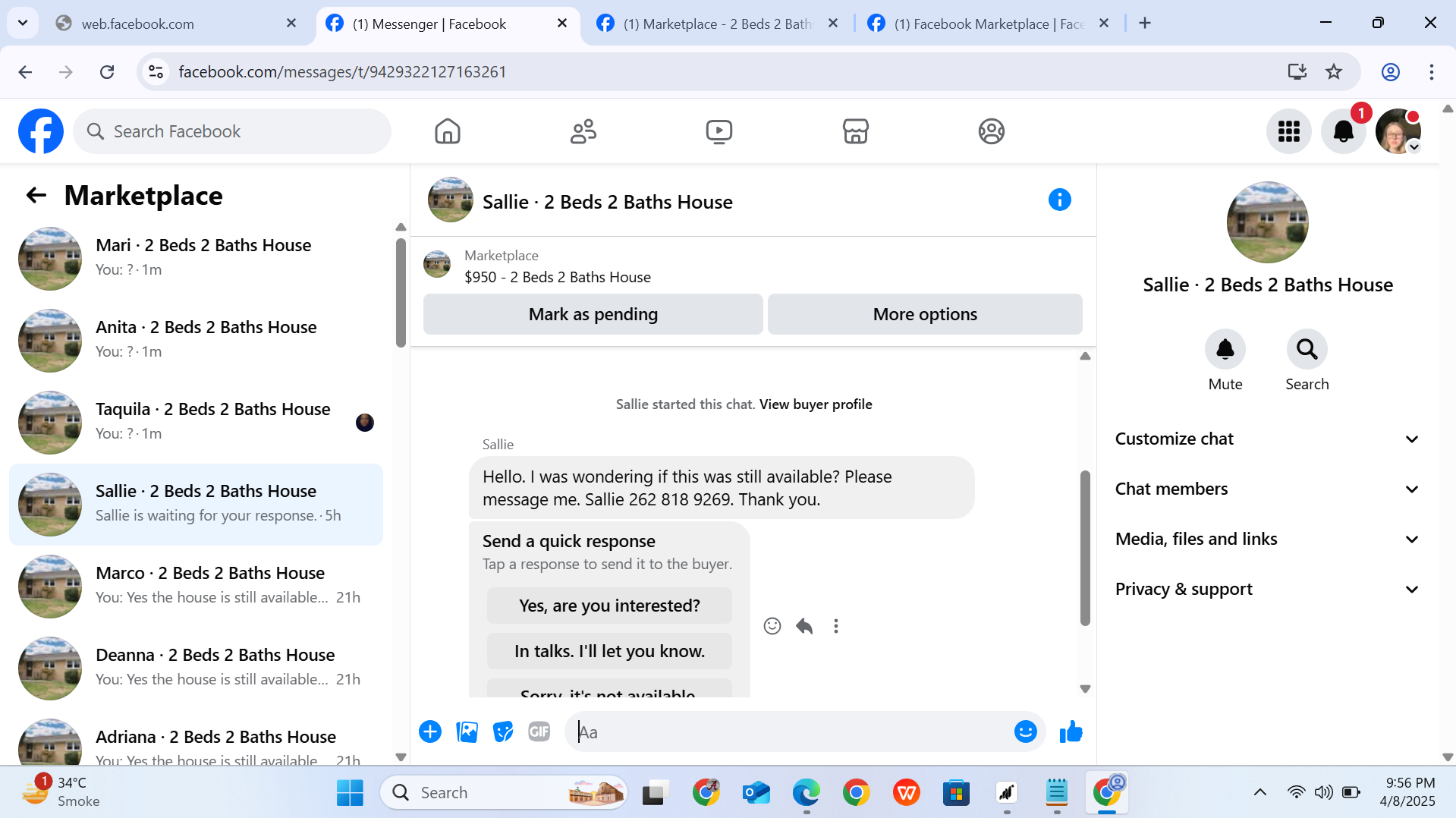Open Mari conversation in list
Image resolution: width=1456 pixels, height=818 pixels.
pos(197,258)
